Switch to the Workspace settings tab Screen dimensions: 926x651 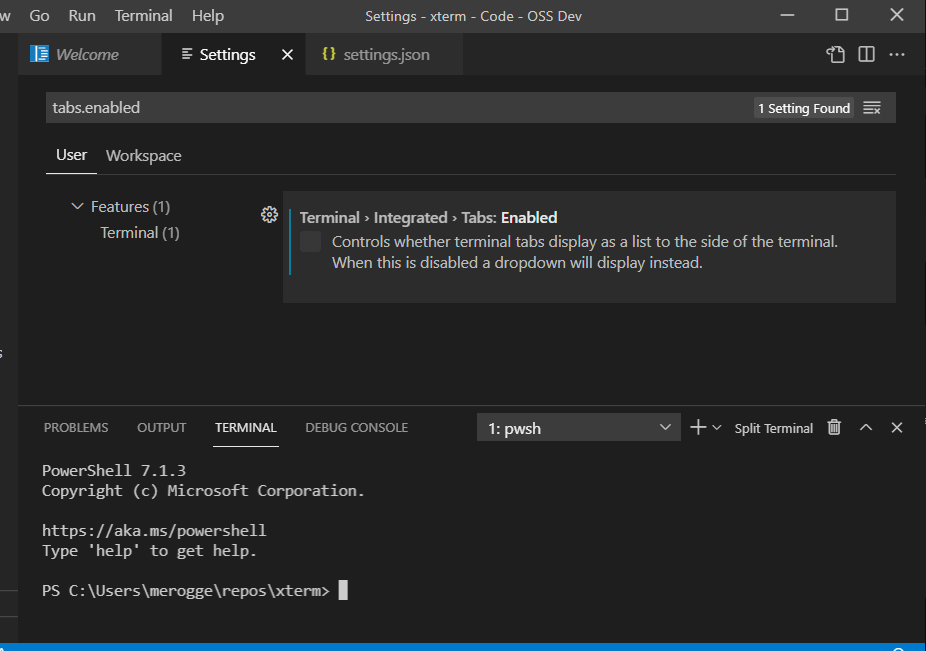pyautogui.click(x=143, y=155)
